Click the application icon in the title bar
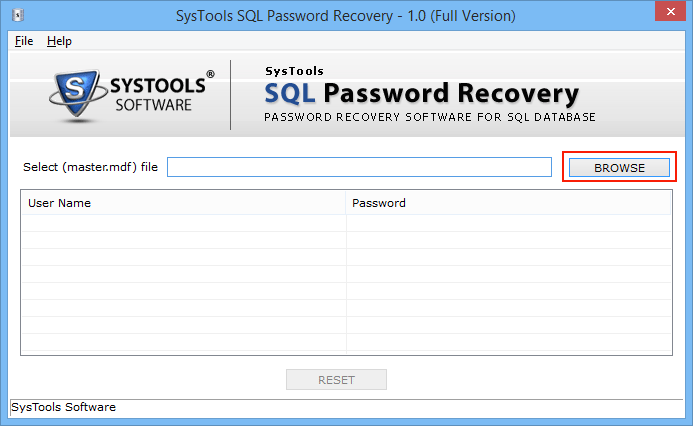693x426 pixels. [x=18, y=15]
